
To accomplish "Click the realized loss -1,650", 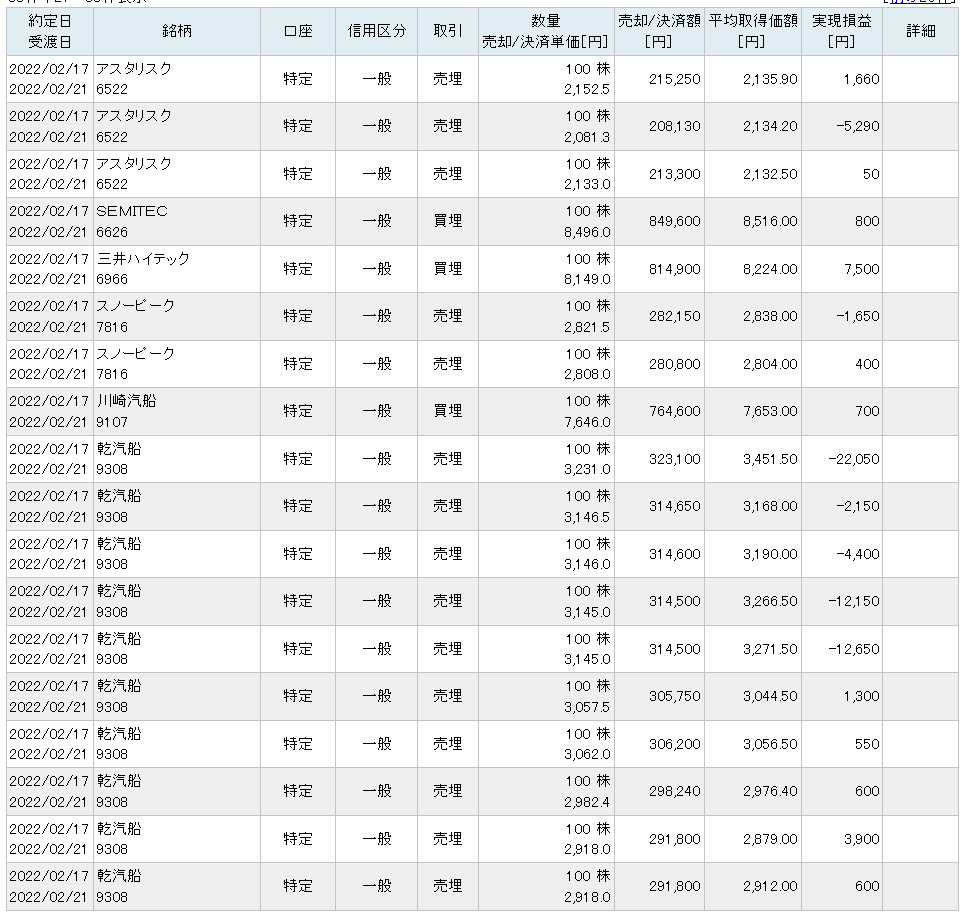I will point(858,317).
